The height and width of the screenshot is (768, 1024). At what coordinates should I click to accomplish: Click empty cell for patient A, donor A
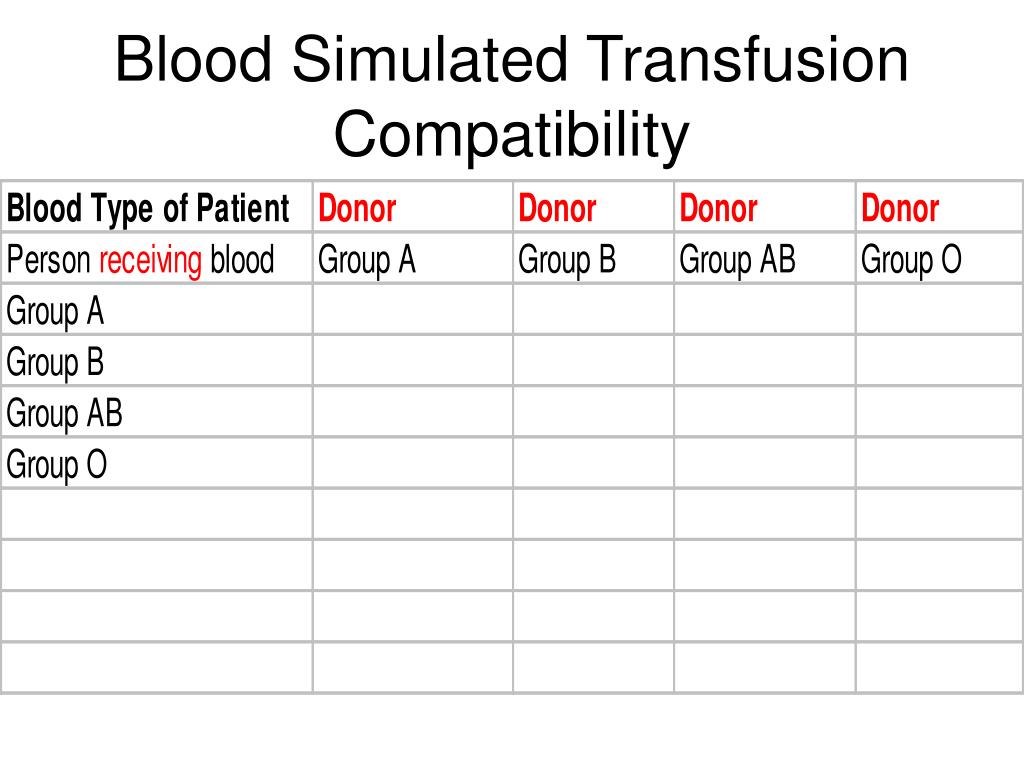coord(413,310)
